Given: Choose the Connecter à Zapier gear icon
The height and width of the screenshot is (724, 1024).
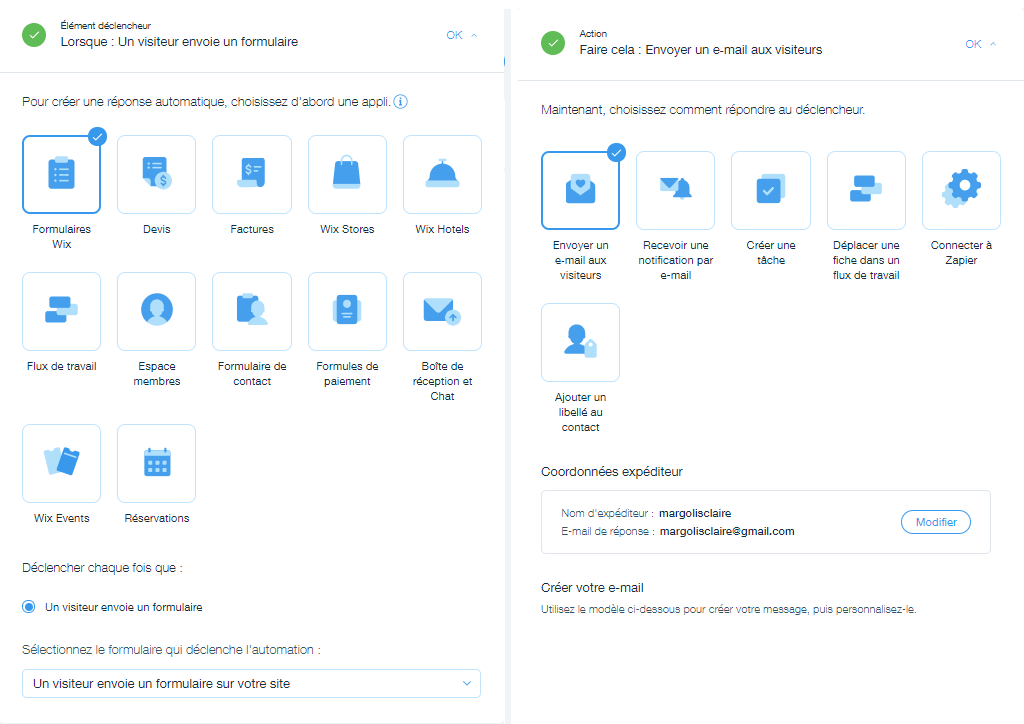Looking at the screenshot, I should (x=961, y=190).
